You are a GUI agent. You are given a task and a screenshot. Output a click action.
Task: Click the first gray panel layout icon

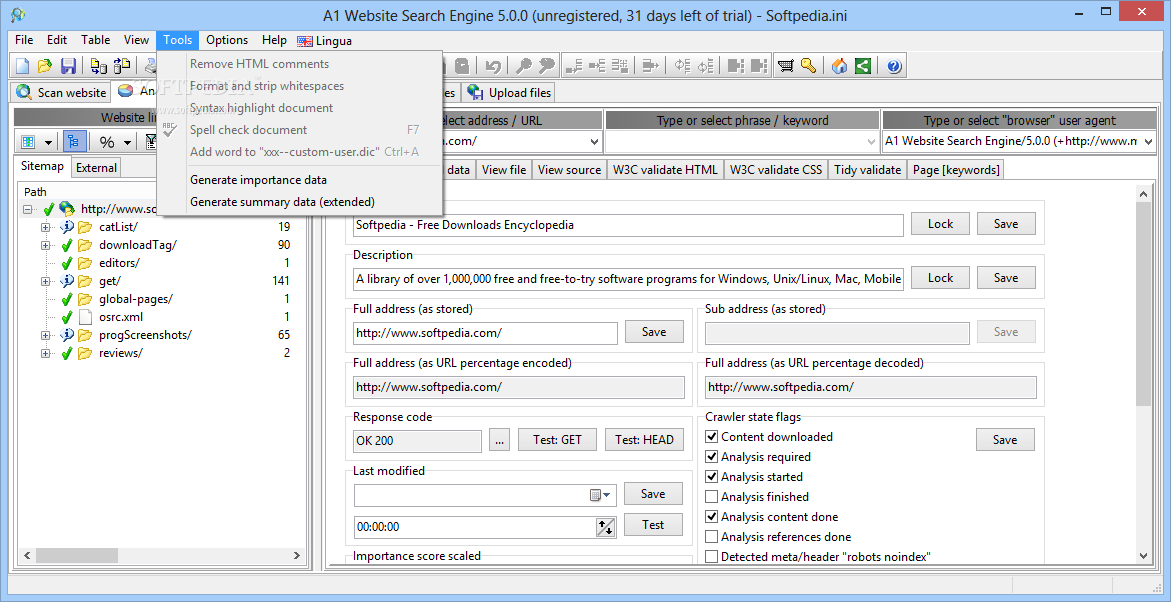pyautogui.click(x=736, y=66)
